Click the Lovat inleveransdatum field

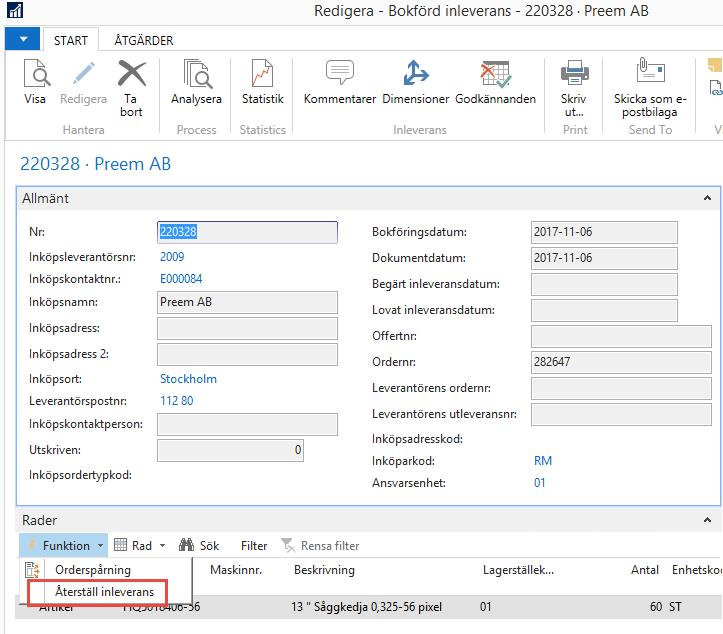(604, 310)
